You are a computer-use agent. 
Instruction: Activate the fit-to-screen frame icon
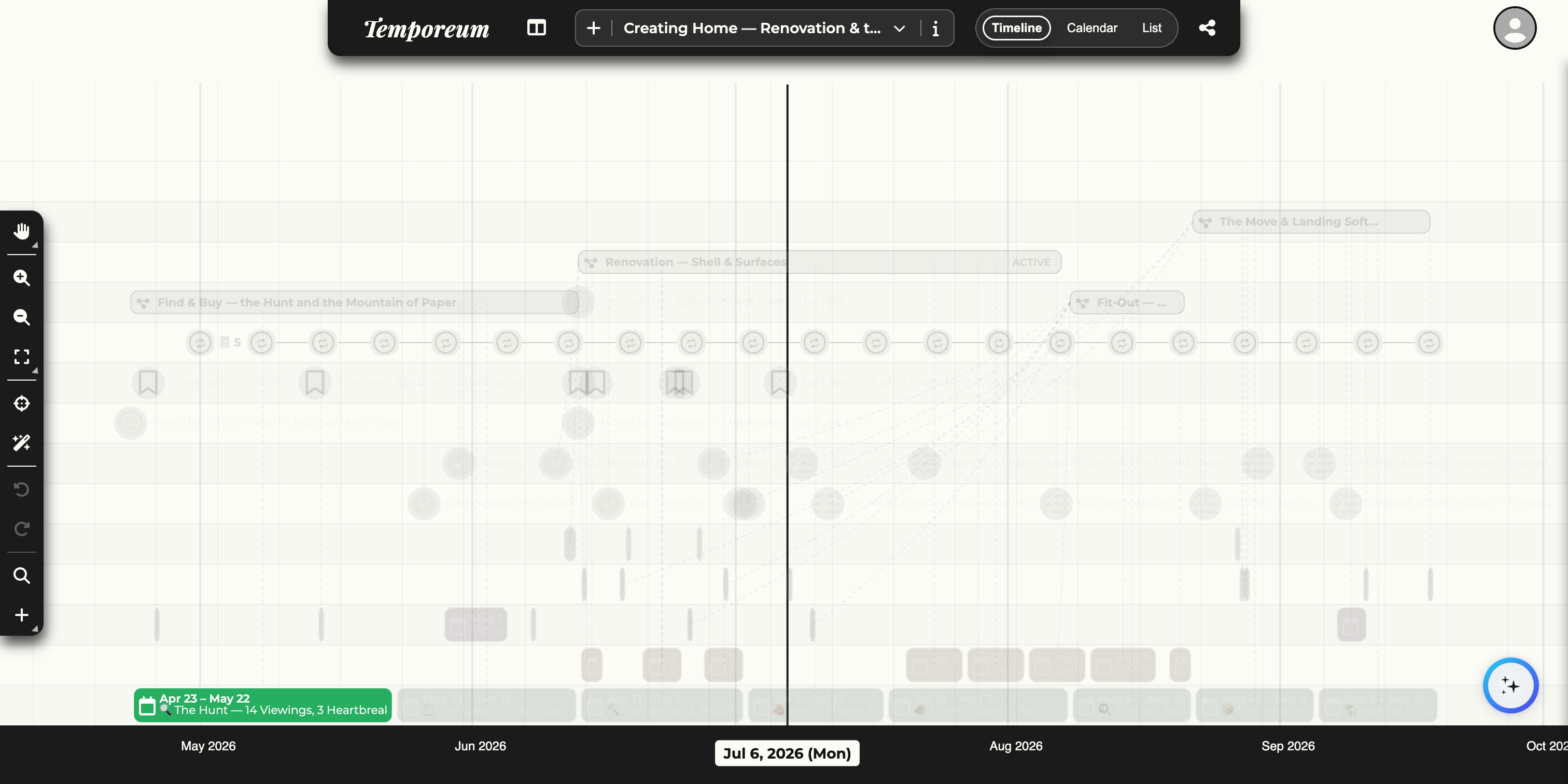point(22,357)
